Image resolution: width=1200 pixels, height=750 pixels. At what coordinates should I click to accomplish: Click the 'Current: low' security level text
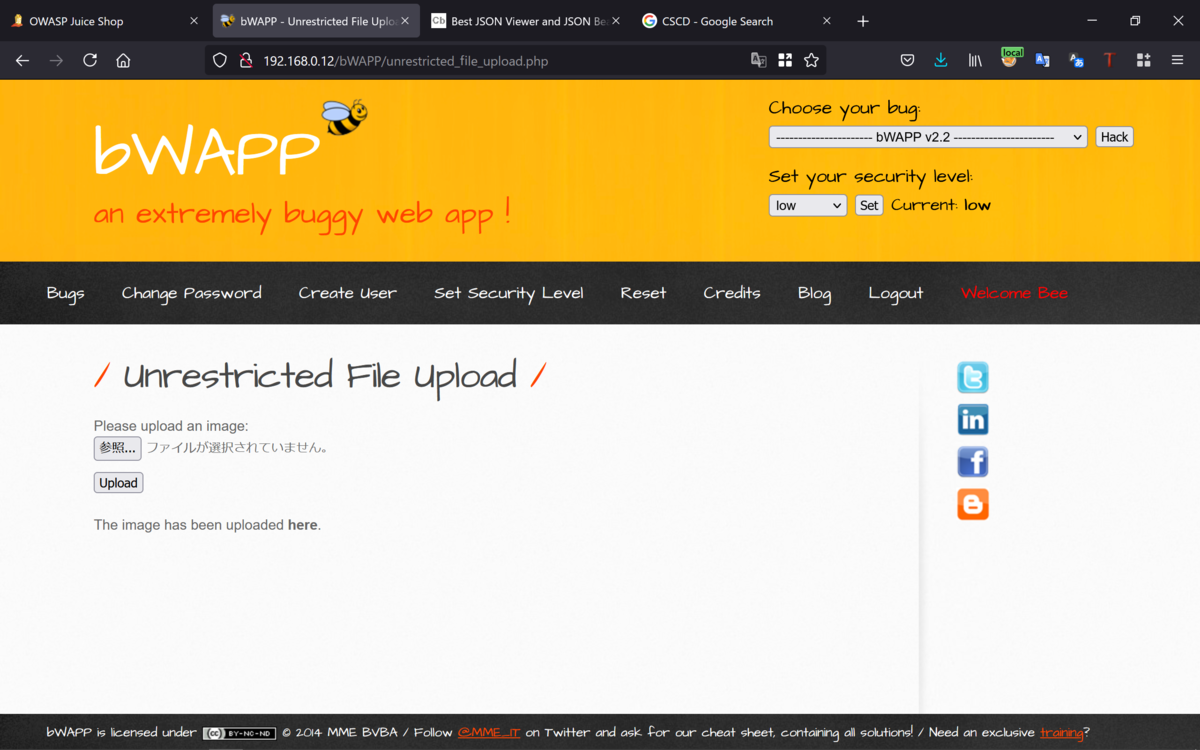pyautogui.click(x=941, y=205)
